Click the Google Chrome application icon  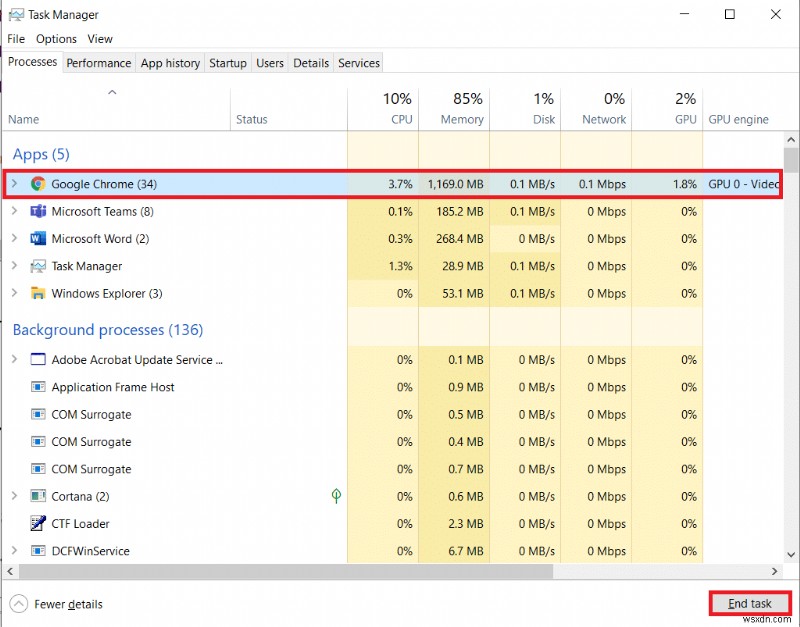38,184
